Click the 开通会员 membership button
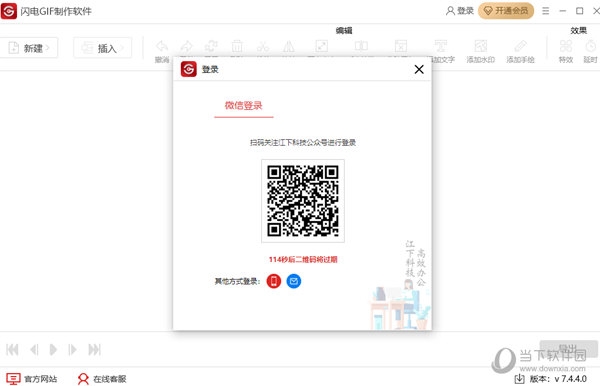The image size is (600, 386). click(506, 11)
